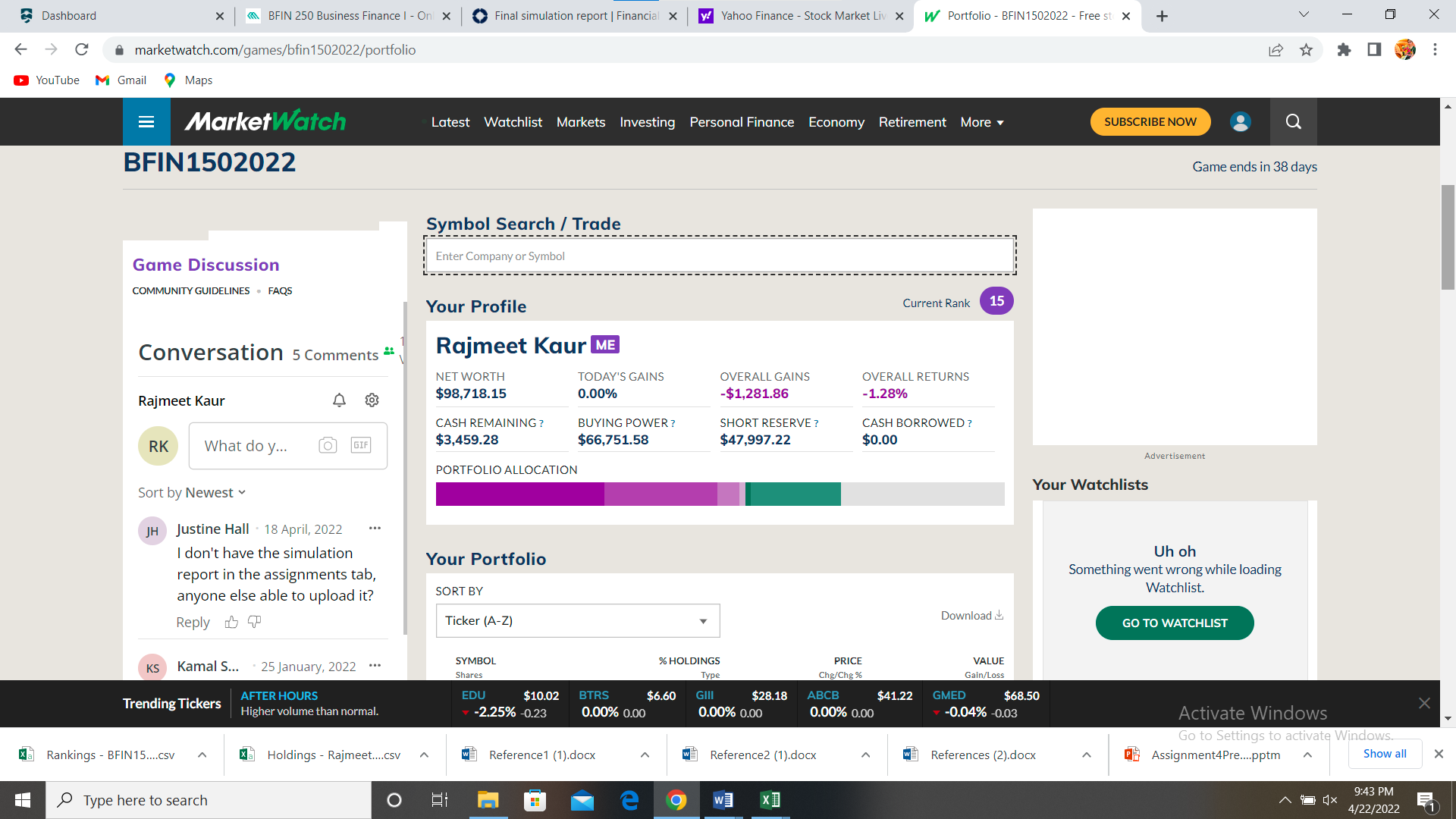Attach a photo using camera icon

(328, 445)
